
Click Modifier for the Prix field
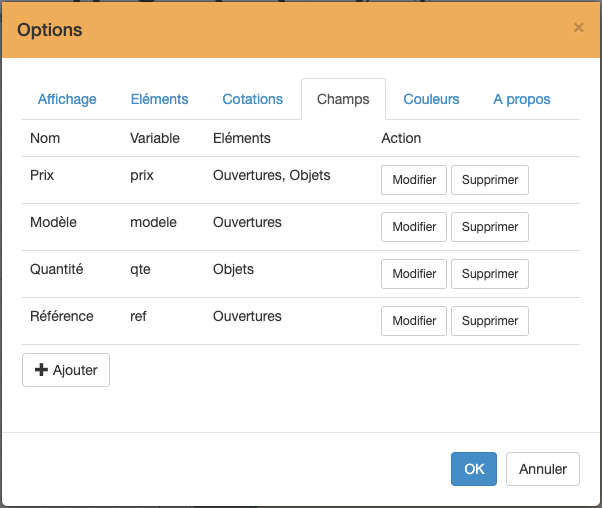(414, 180)
